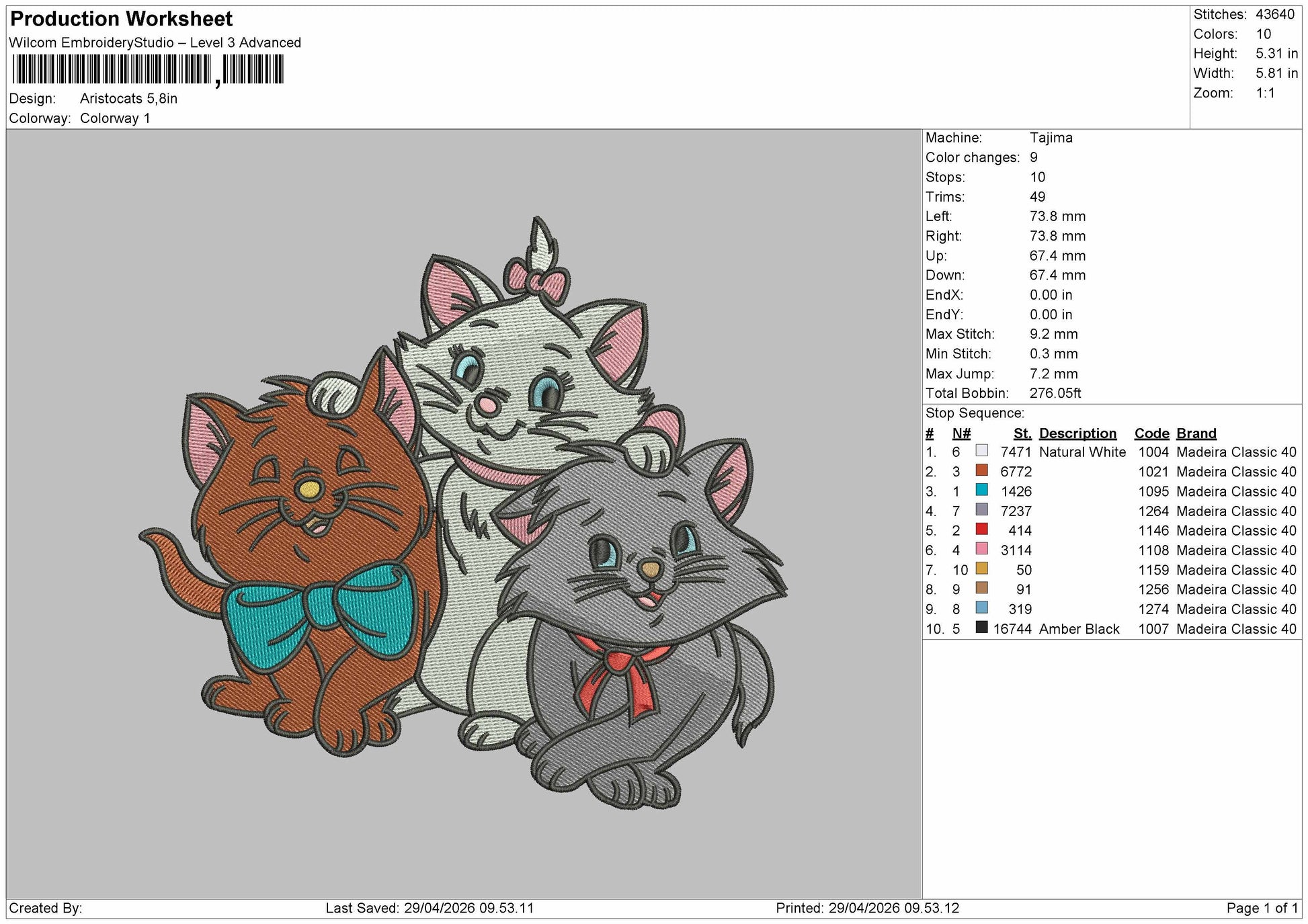The image size is (1308, 924).
Task: Pick the gray swatch for code 1264
Action: pyautogui.click(x=982, y=509)
